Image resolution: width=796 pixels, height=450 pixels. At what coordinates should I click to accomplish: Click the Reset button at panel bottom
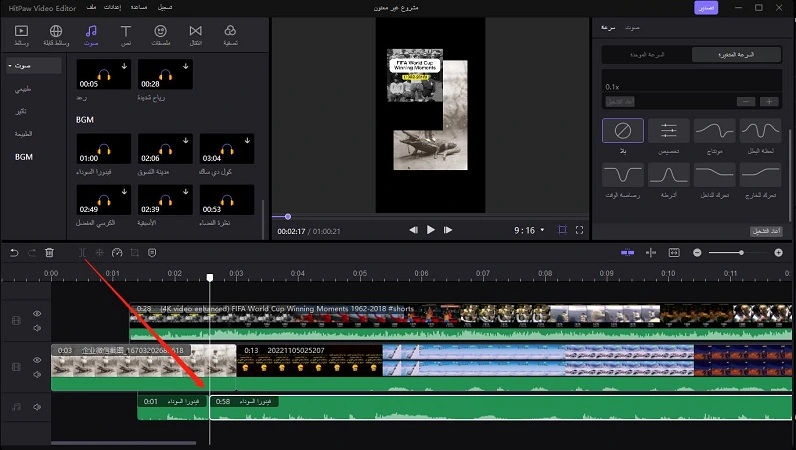click(766, 231)
